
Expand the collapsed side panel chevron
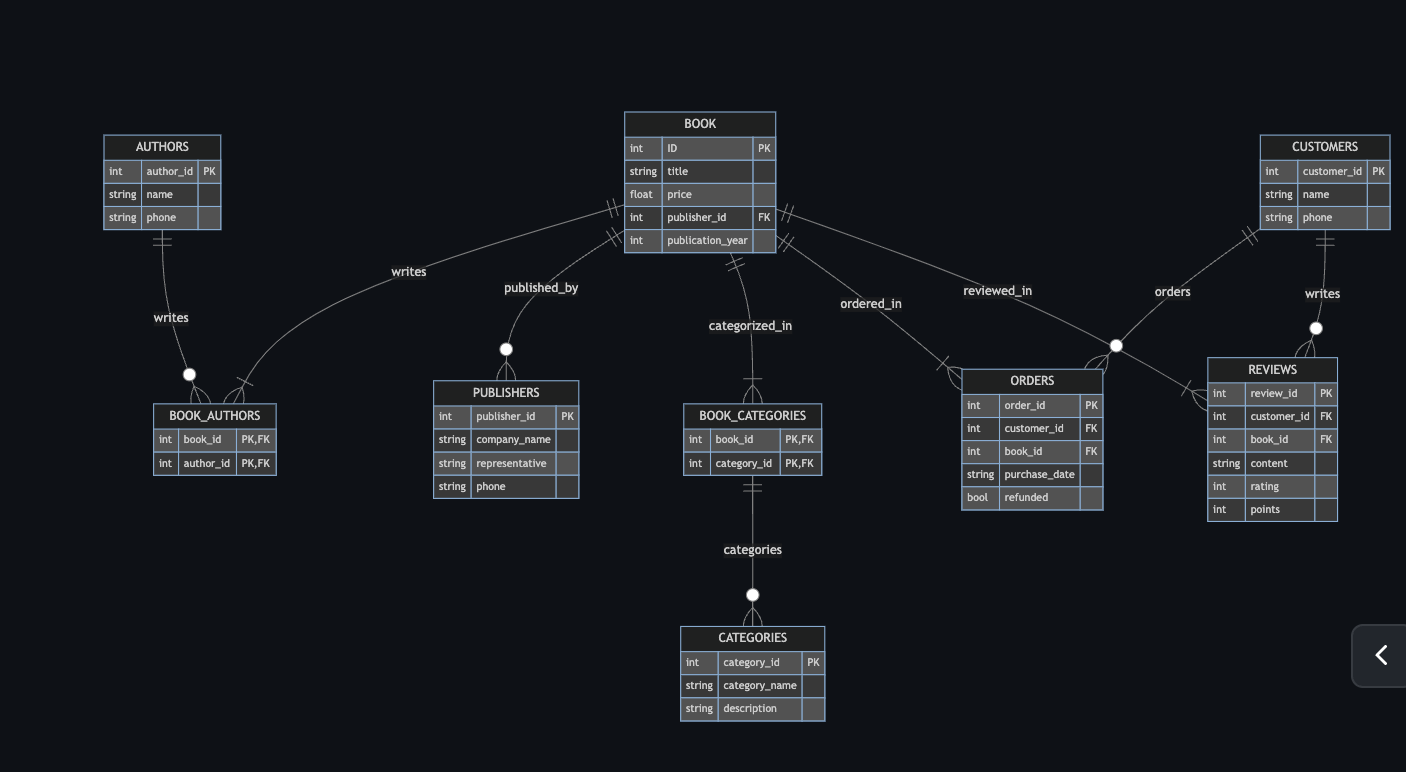point(1380,655)
